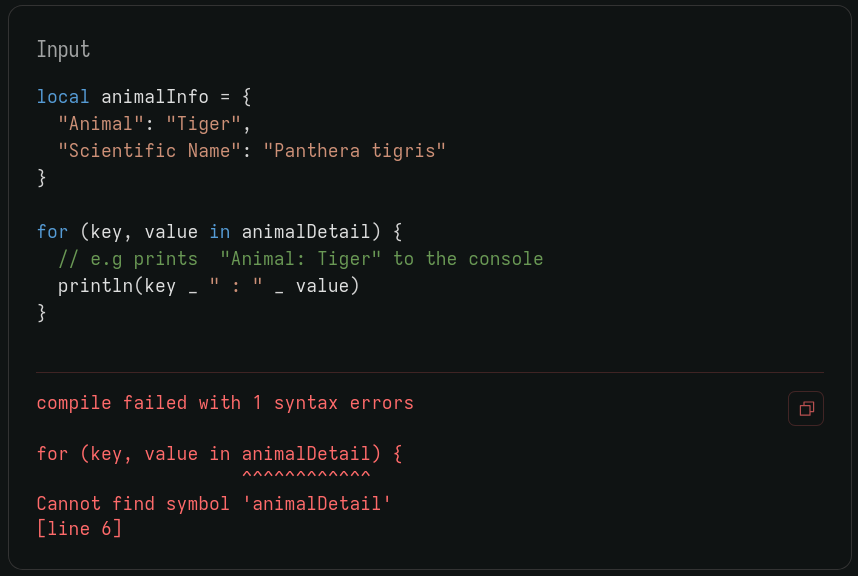858x576 pixels.
Task: Click the "Tiger" string value
Action: click(203, 124)
